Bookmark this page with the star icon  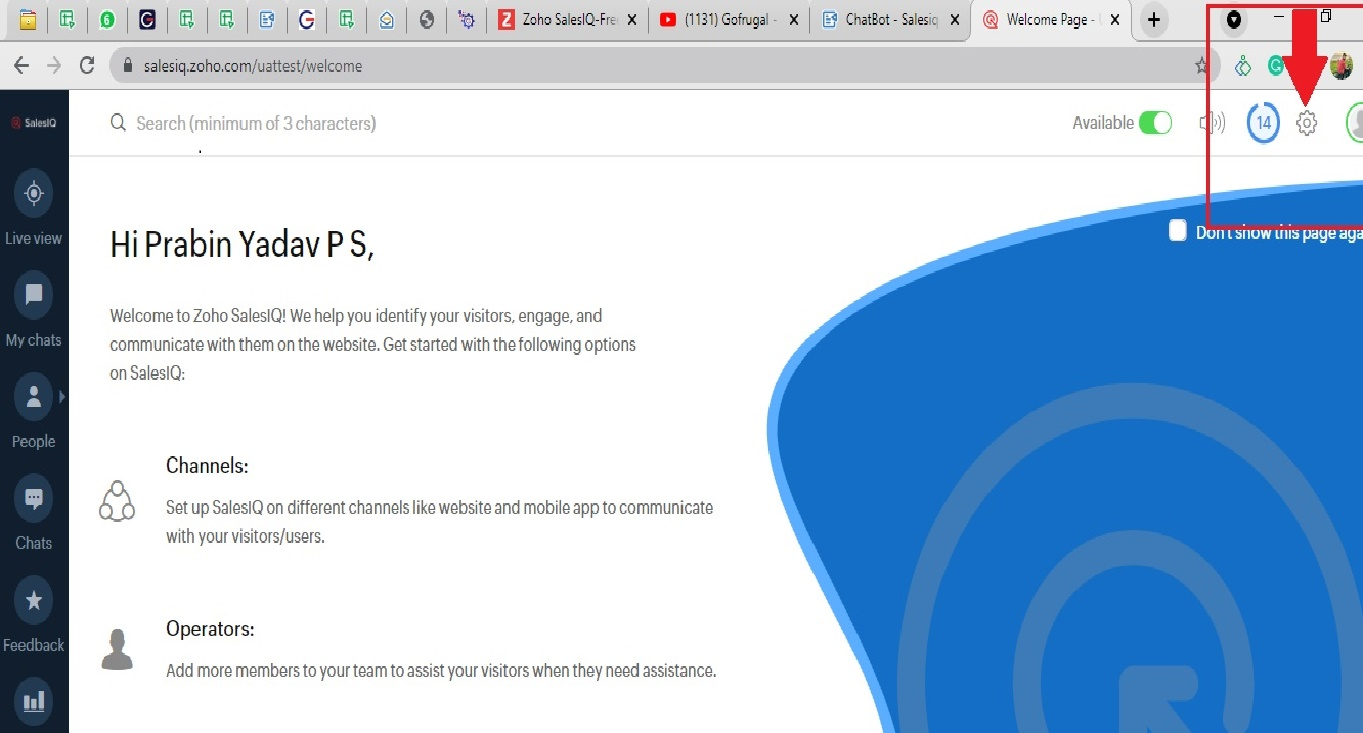tap(1201, 66)
